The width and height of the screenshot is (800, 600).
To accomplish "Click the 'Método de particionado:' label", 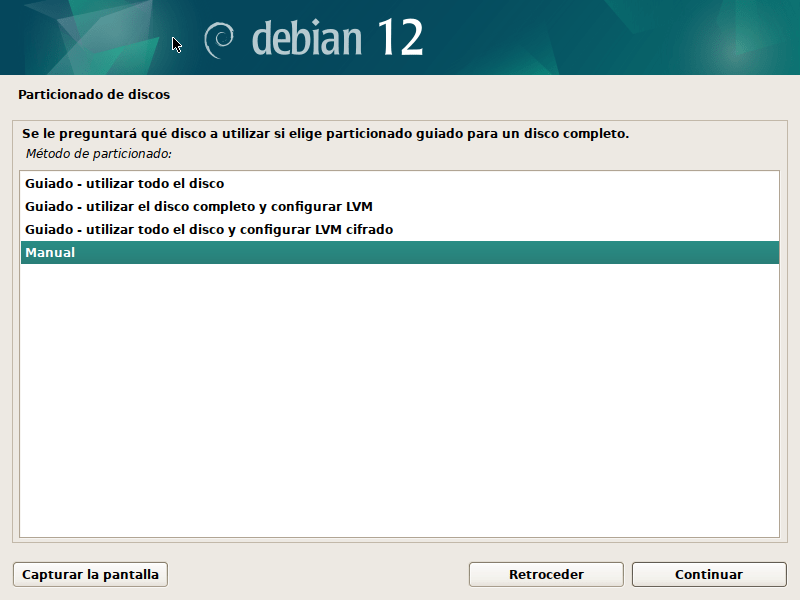I will [x=98, y=154].
